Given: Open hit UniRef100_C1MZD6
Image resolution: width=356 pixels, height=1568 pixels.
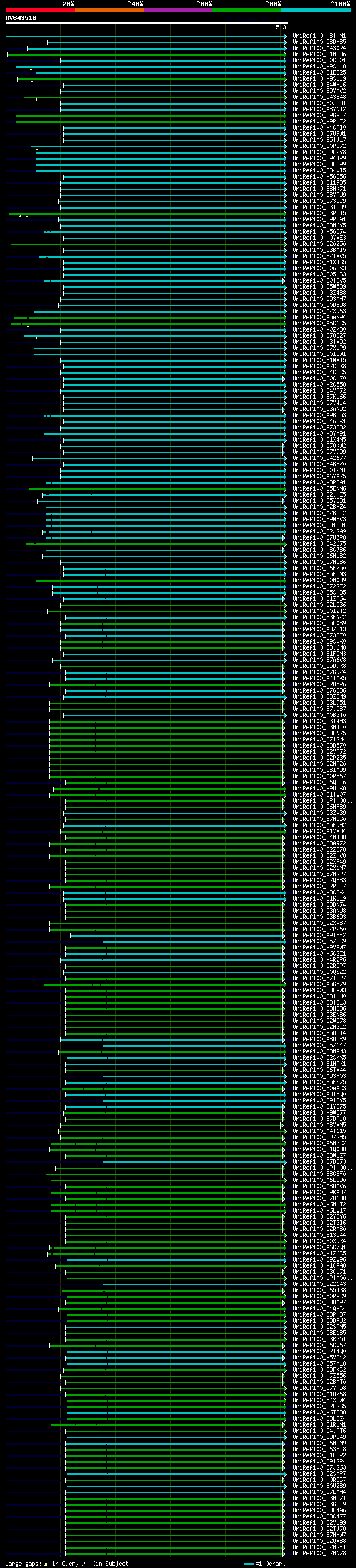Looking at the screenshot, I should tap(319, 54).
